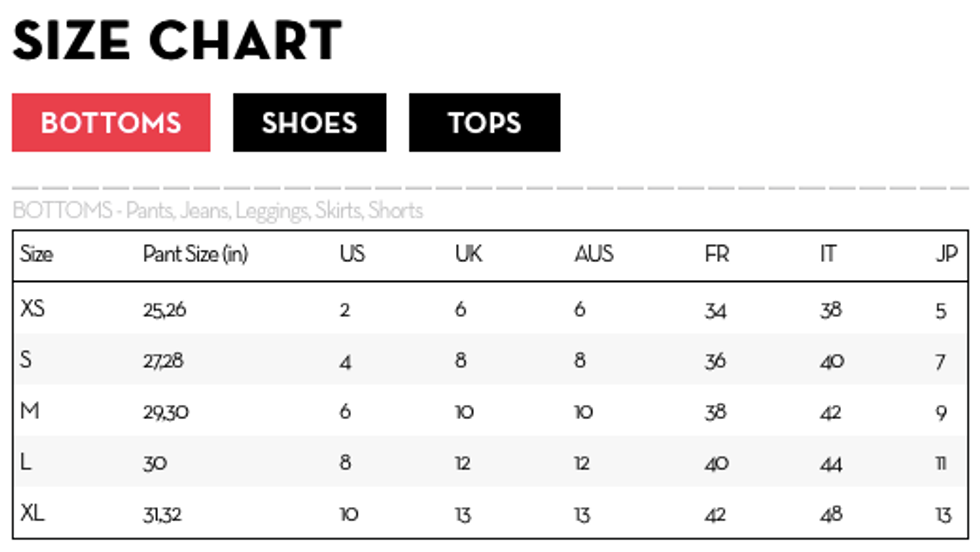Screen dimensions: 980x552
Task: Select the XS size row label
Action: 33,309
